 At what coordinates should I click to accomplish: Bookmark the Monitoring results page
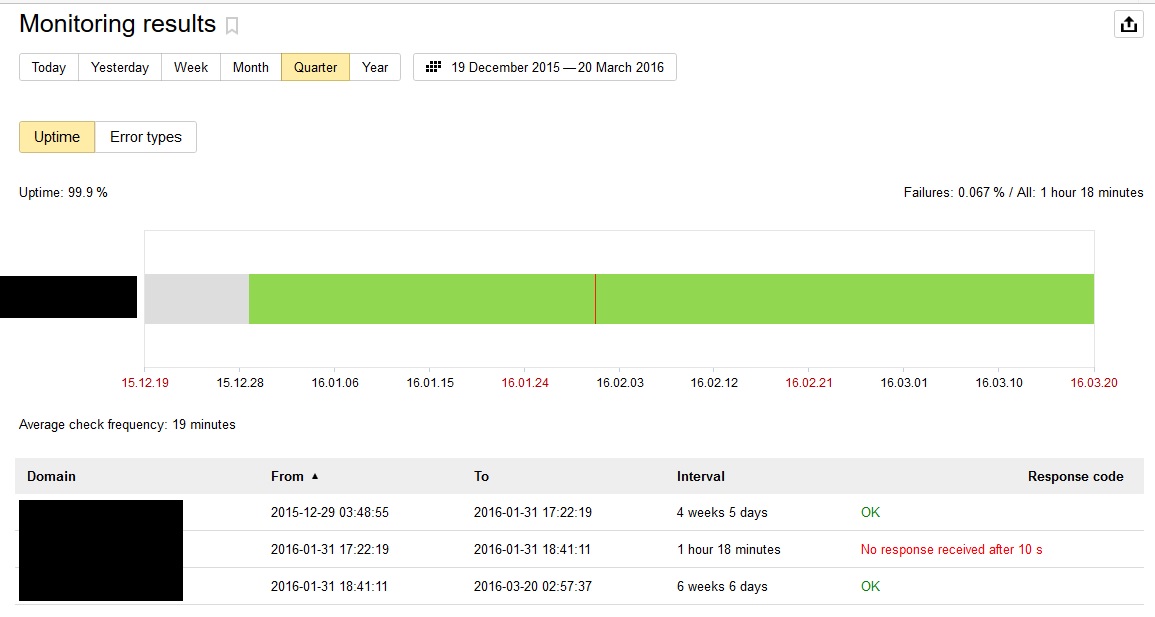pos(232,26)
